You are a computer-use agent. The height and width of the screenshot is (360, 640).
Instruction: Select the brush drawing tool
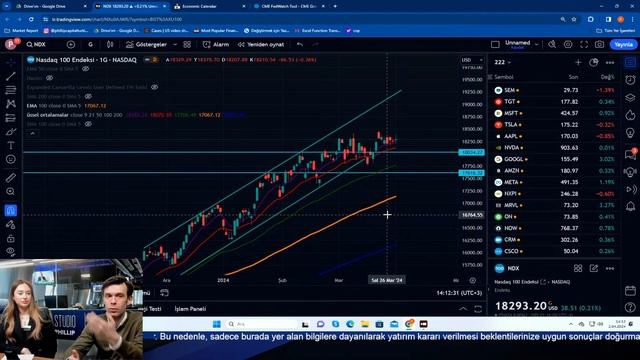coord(11,131)
